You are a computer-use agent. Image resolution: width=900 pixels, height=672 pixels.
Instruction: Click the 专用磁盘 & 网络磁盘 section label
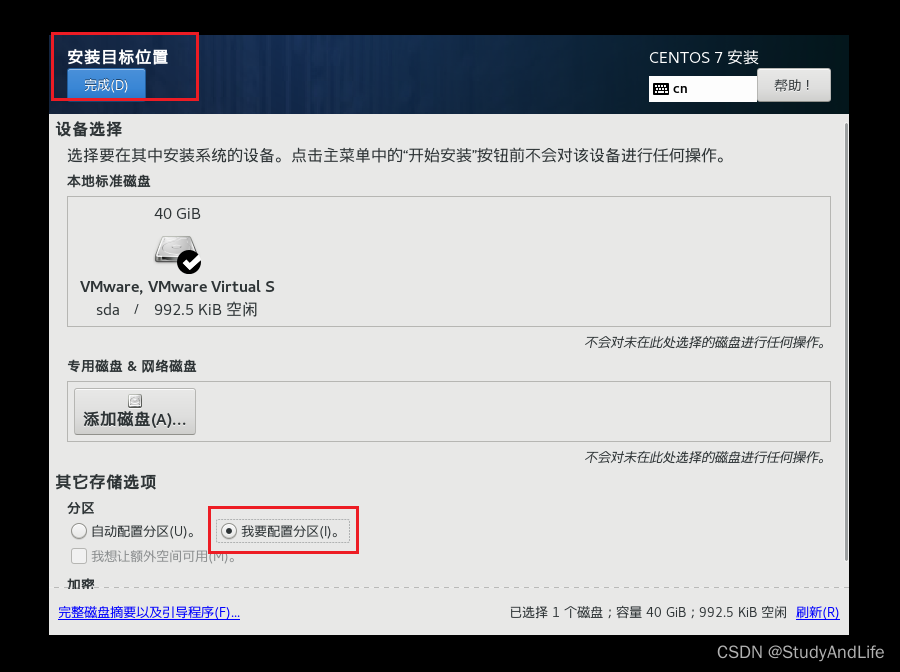coord(132,366)
